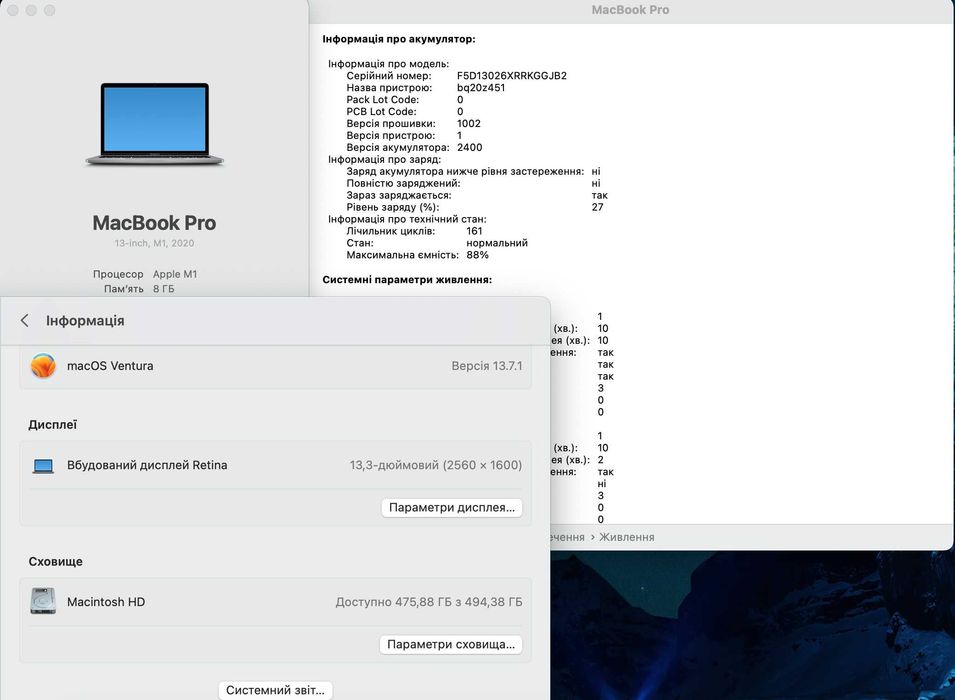
Task: Click the Живлення breadcrumb in report window
Action: tap(627, 537)
